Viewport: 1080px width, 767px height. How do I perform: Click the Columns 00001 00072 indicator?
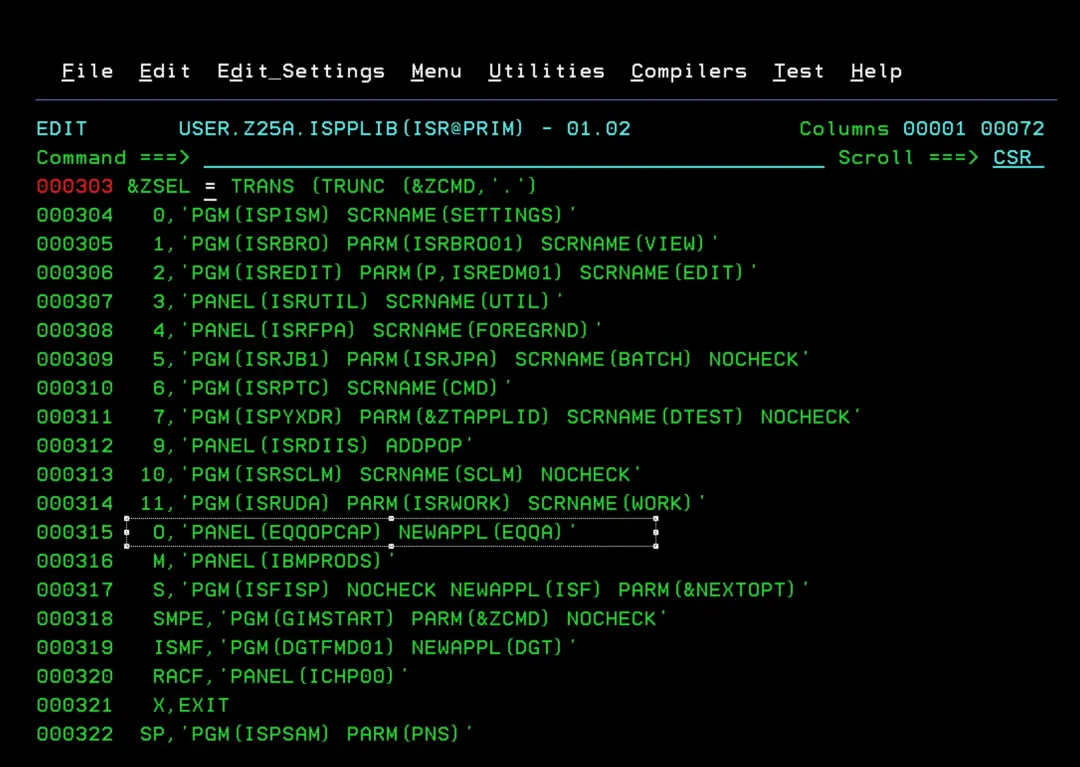[922, 129]
